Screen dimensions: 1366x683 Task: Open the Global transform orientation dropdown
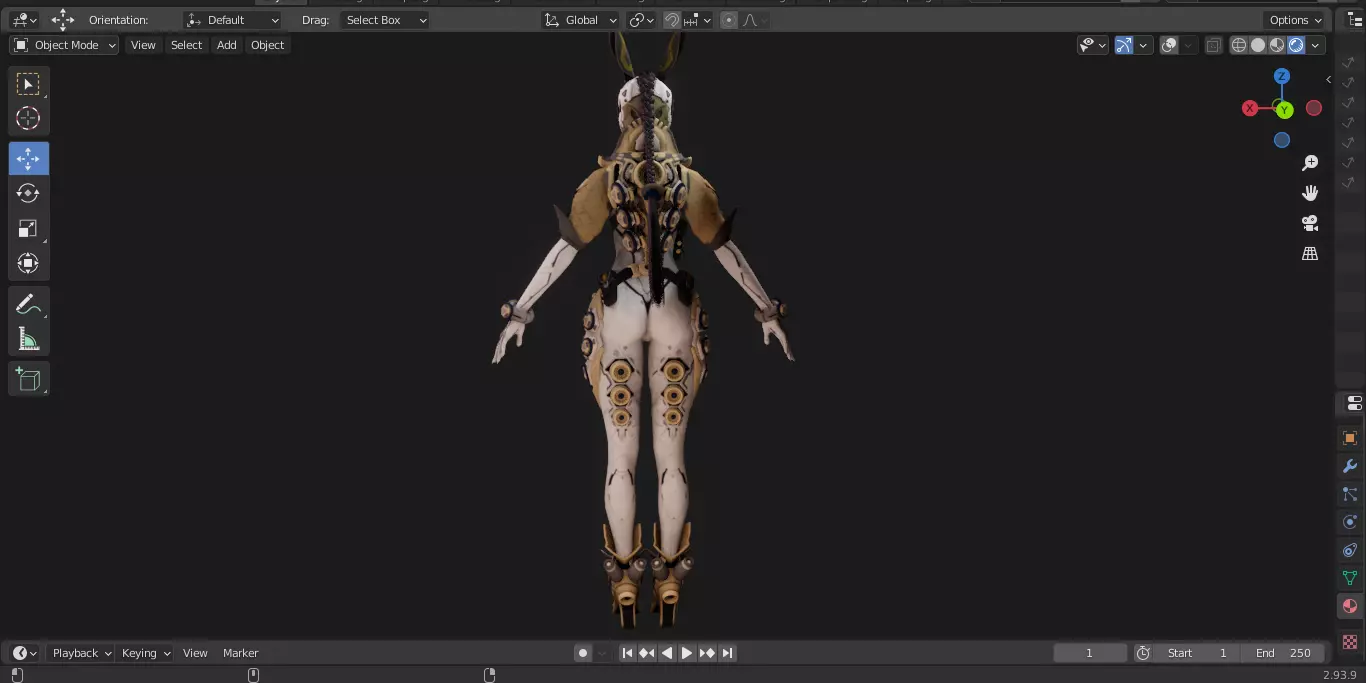click(x=581, y=20)
